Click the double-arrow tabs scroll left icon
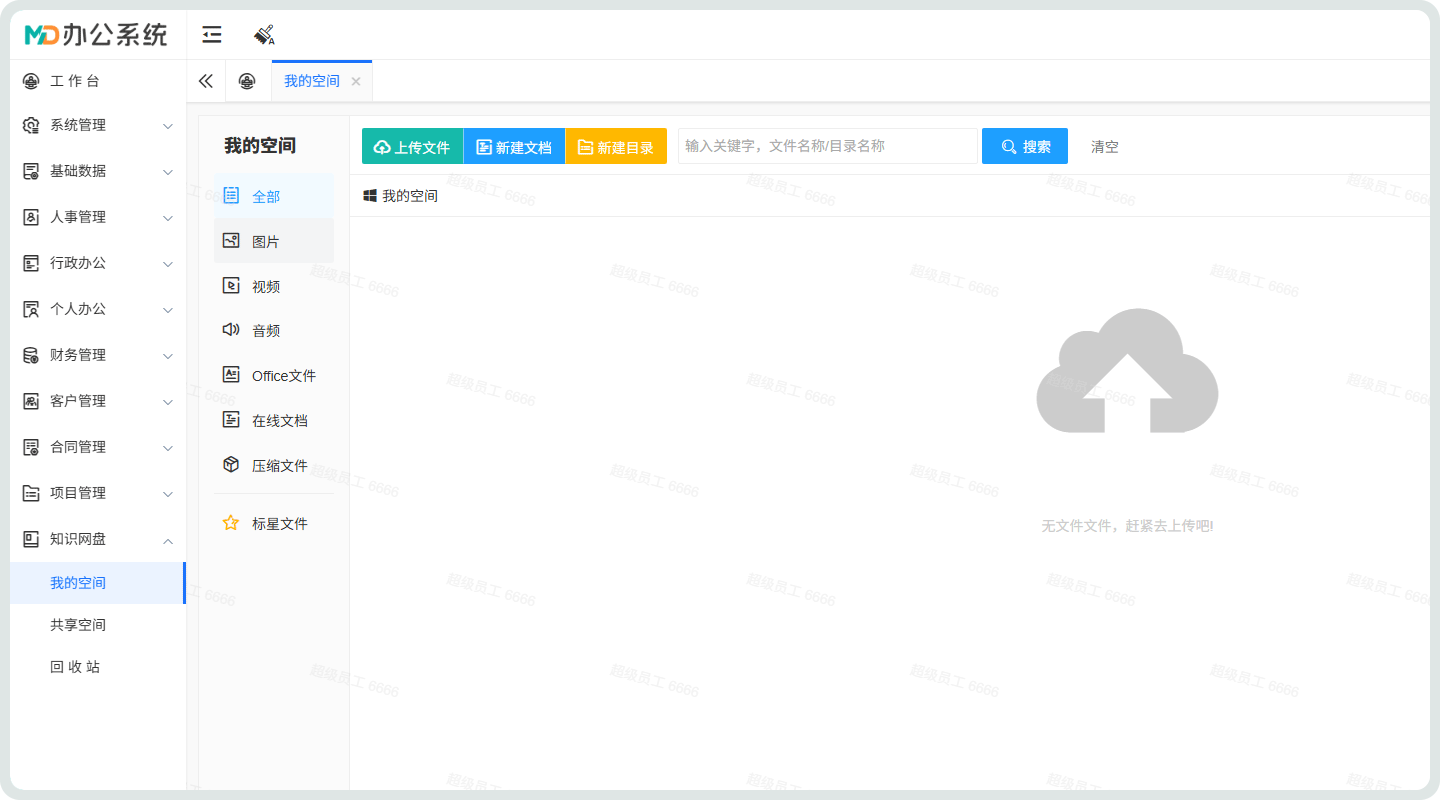Viewport: 1440px width, 800px height. 206,81
